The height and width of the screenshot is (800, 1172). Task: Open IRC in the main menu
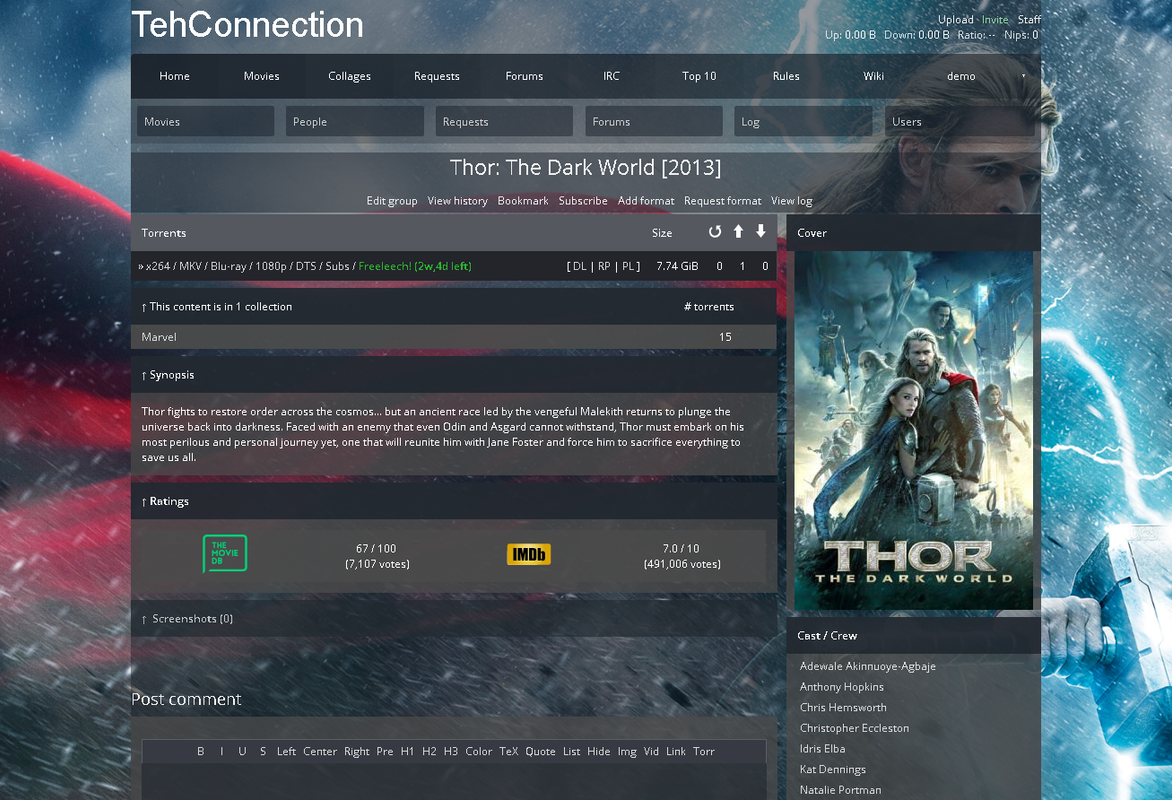point(611,76)
